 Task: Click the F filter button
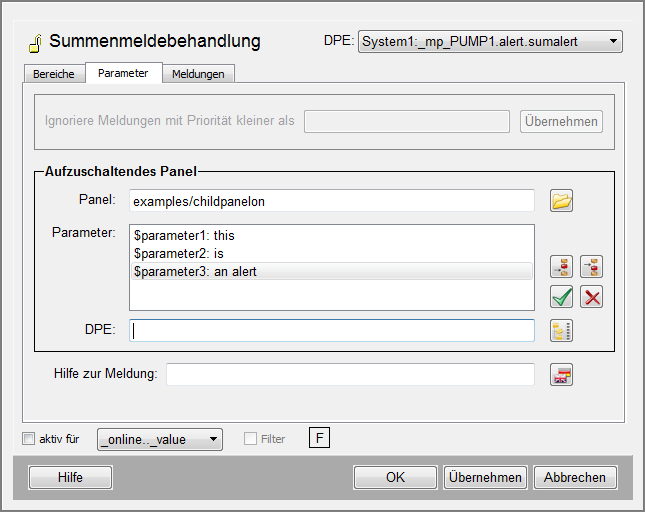[319, 438]
